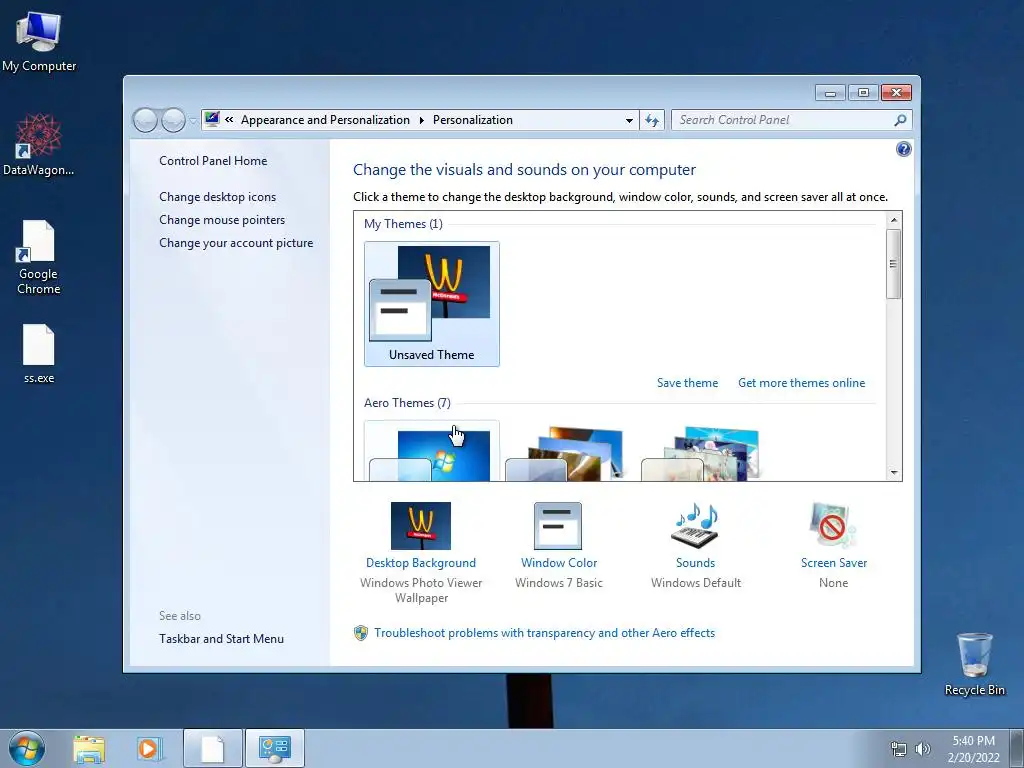Click the refresh button beside address bar

(652, 120)
